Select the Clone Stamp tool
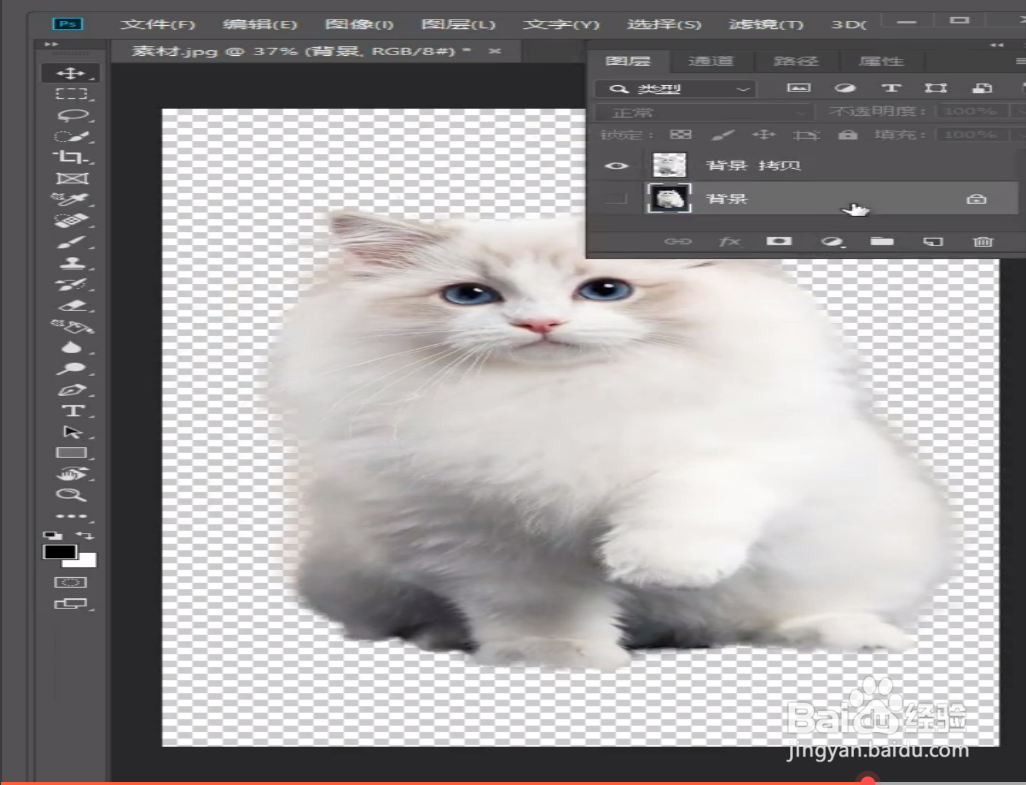The image size is (1026, 785). tap(71, 263)
